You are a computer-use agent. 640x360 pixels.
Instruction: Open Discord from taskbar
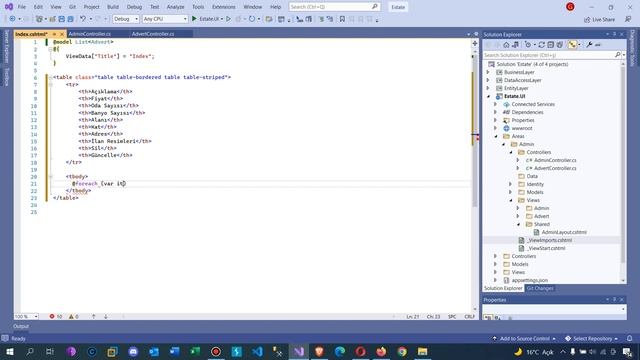[x=133, y=351]
